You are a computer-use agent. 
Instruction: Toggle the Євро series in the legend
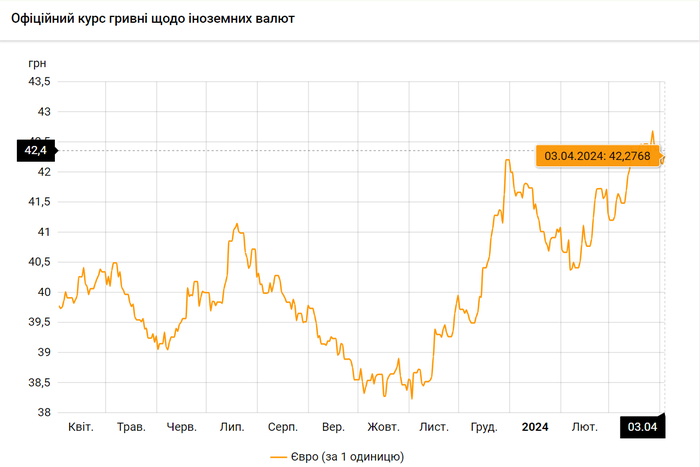pyautogui.click(x=346, y=456)
